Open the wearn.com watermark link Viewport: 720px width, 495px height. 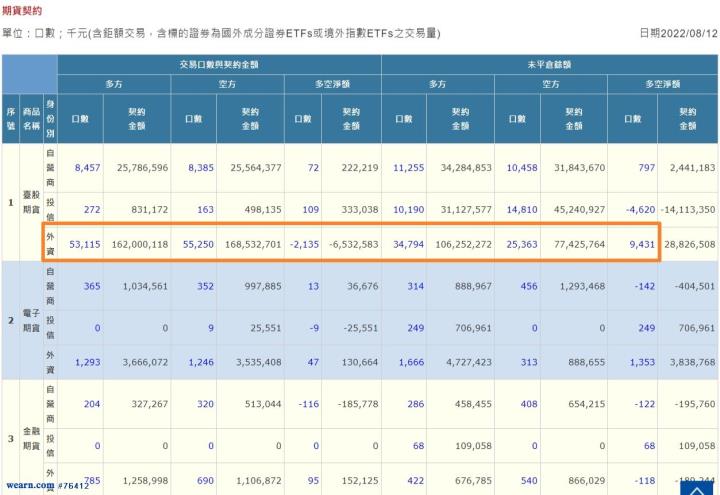[x=28, y=484]
